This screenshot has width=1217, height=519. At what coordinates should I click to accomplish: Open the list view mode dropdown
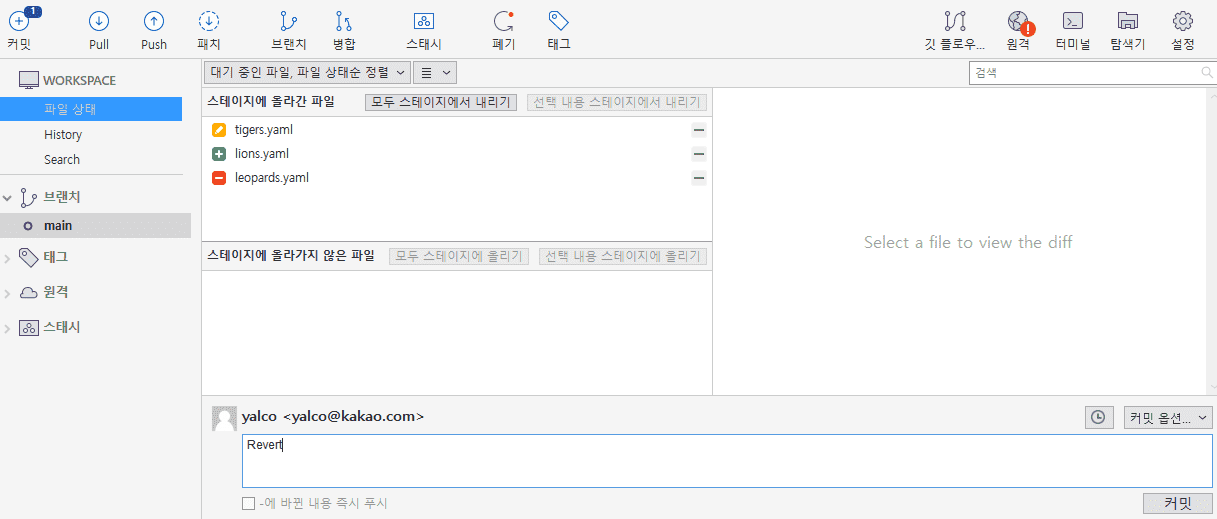point(435,72)
